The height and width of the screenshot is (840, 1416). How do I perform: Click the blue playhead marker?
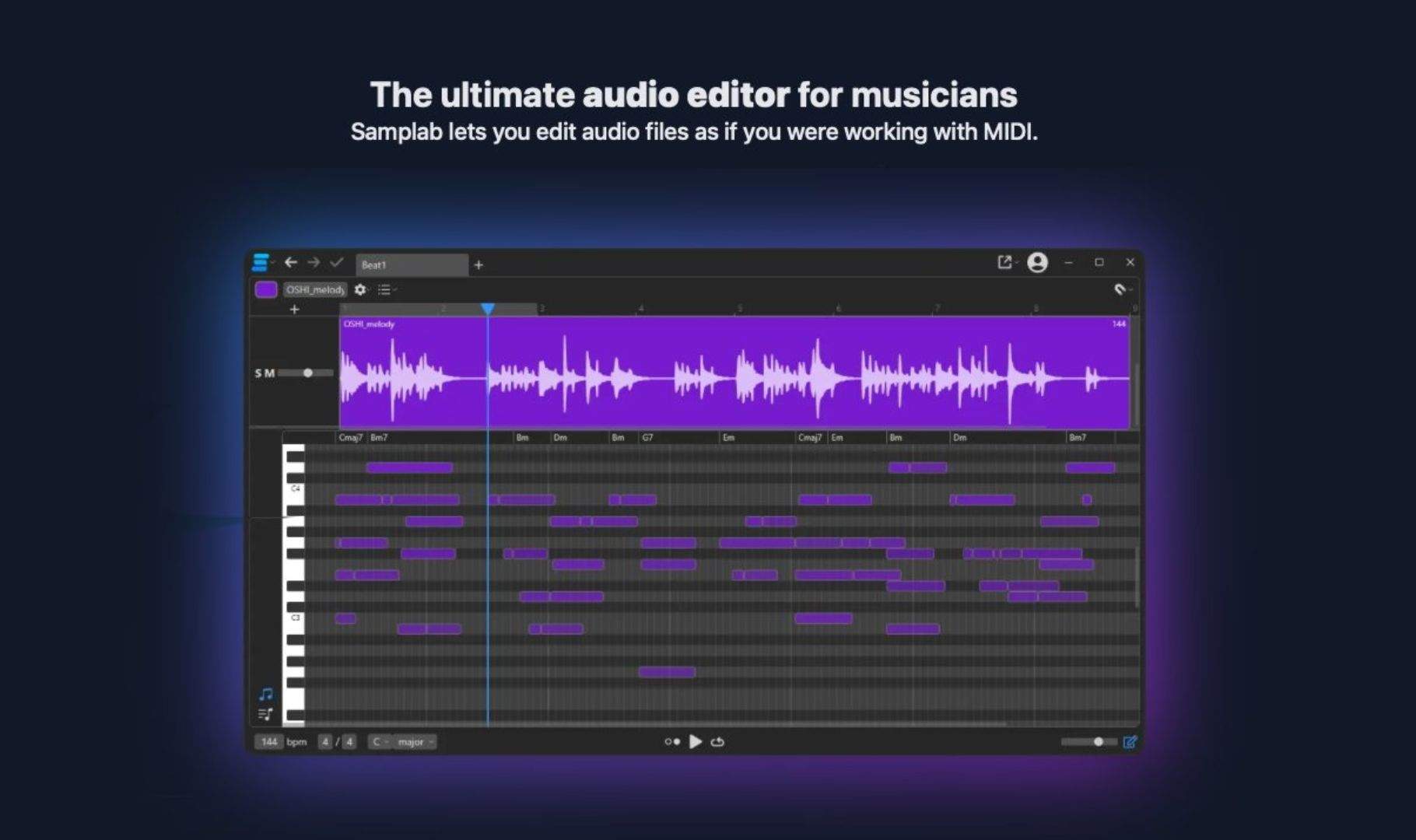[x=488, y=309]
